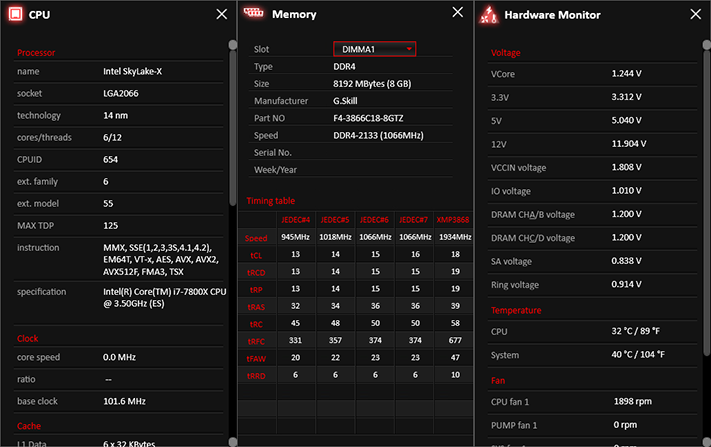Viewport: 711px width, 447px height.
Task: Click the tCL row label
Action: (x=256, y=255)
